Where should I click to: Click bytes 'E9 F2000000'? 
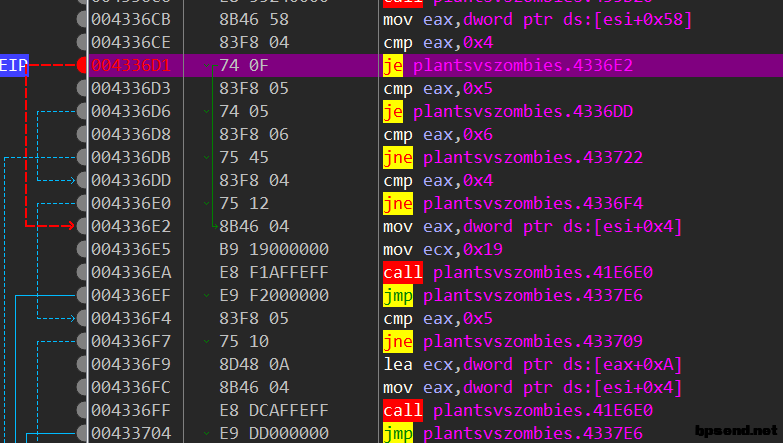[274, 295]
